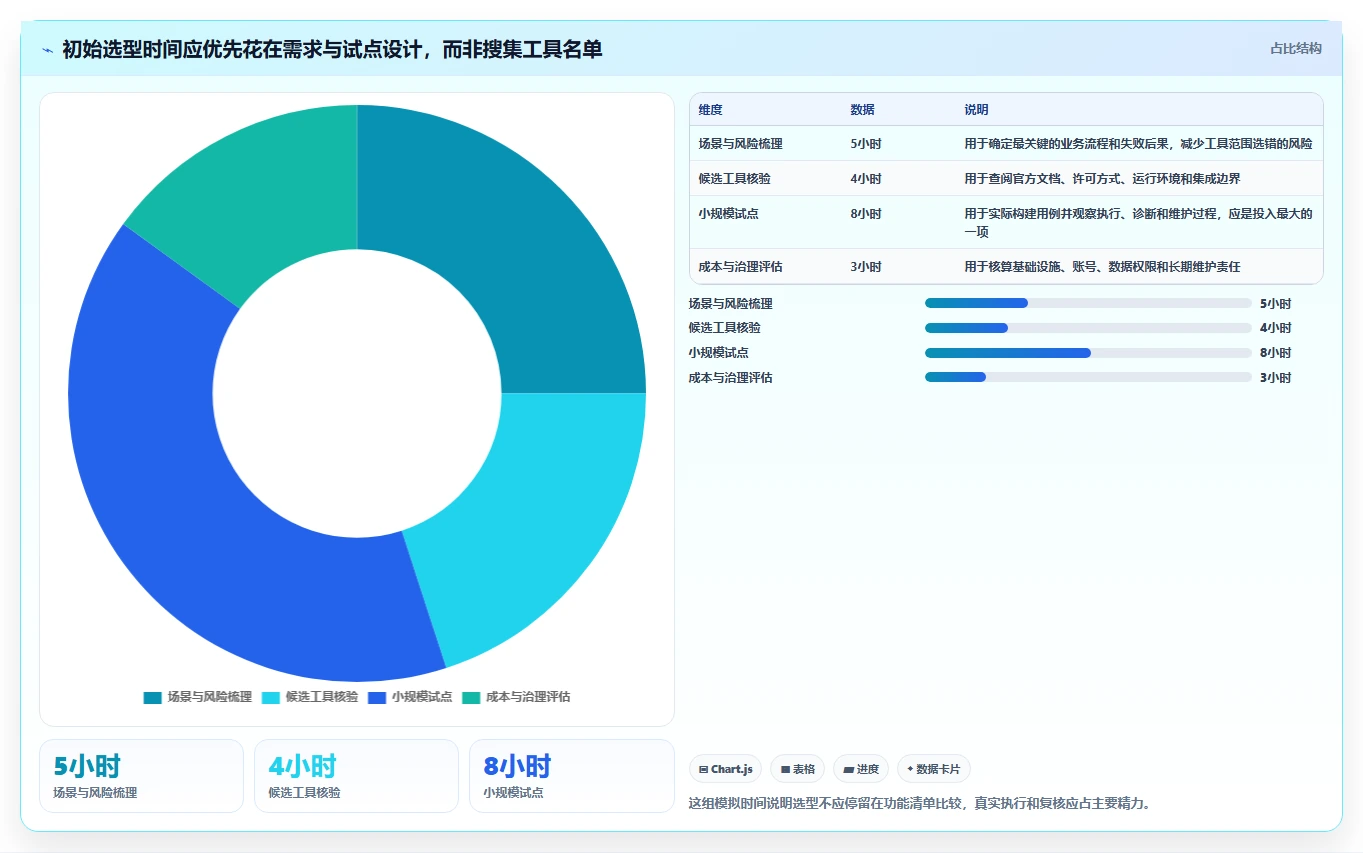1363x853 pixels.
Task: Click the 成本与治理评估 progress bar
Action: coord(1088,378)
